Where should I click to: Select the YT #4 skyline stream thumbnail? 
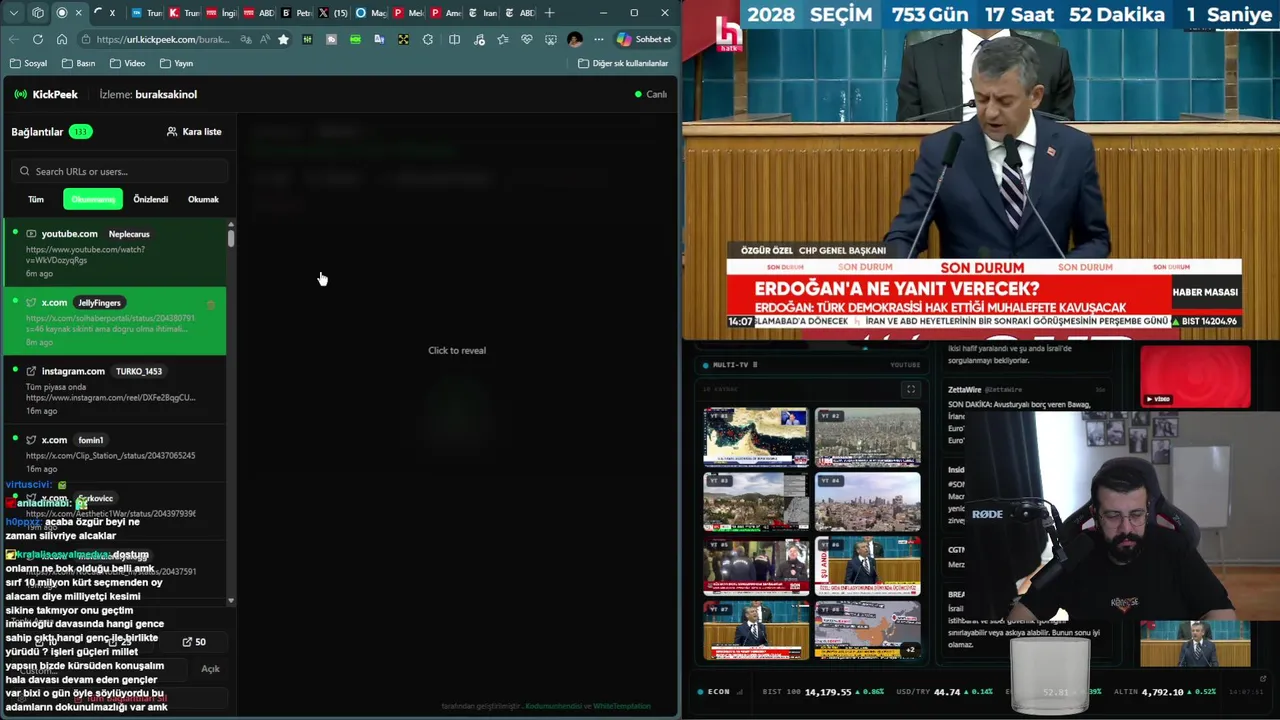pos(867,501)
